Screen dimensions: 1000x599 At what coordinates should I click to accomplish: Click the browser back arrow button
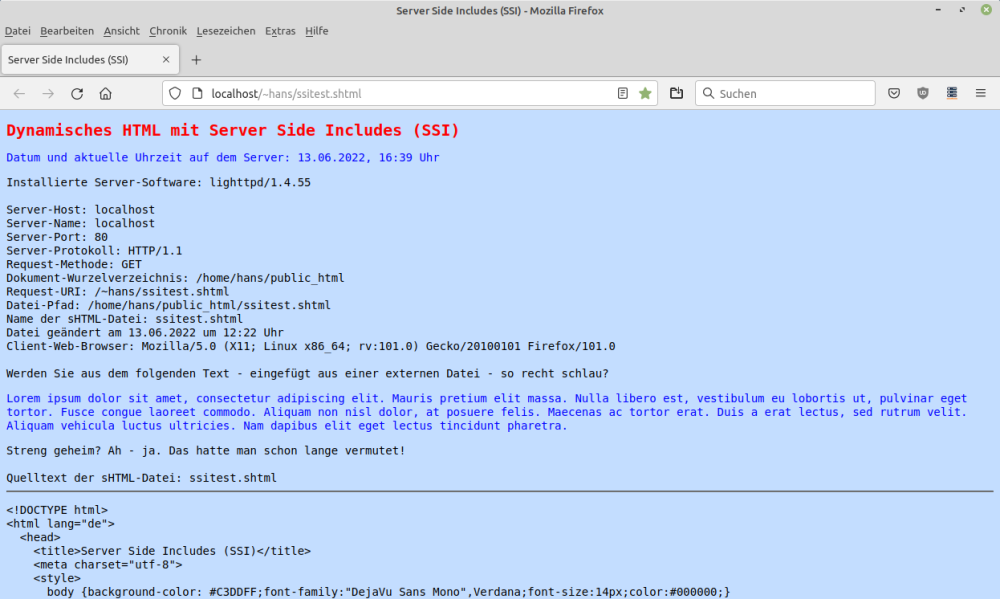19,94
